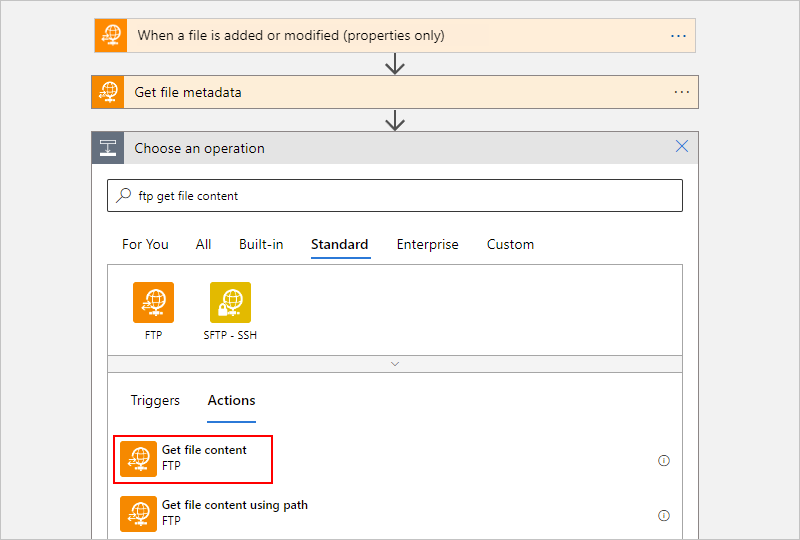Select the SFTP - SSH connector icon
Screen dimensions: 800x540
click(230, 302)
